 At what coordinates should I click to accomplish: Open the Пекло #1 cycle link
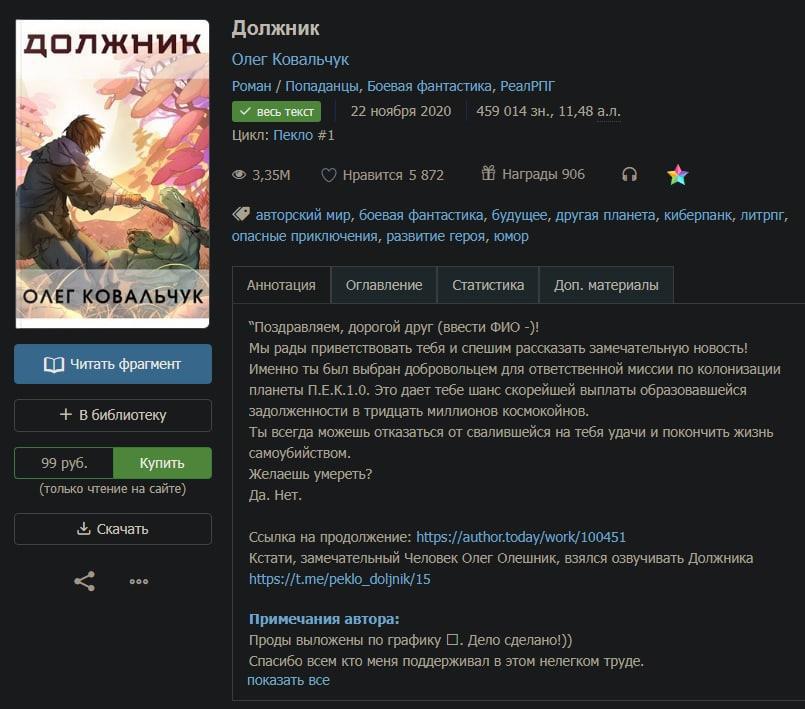pos(304,136)
